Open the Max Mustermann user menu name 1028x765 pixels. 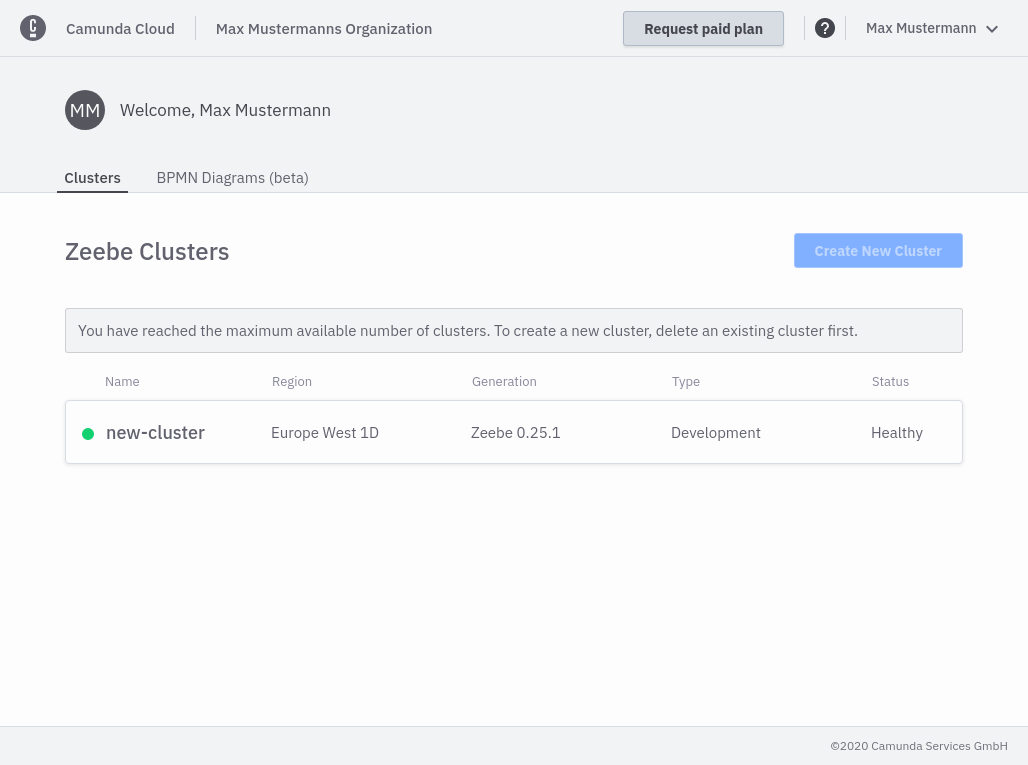point(920,28)
